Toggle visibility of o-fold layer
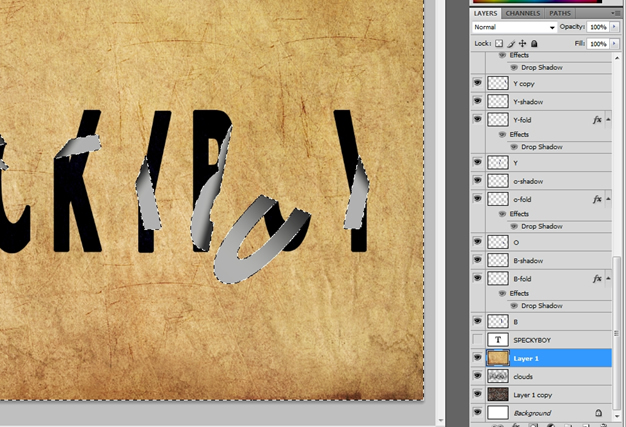Viewport: 626px width, 427px height. click(x=477, y=198)
